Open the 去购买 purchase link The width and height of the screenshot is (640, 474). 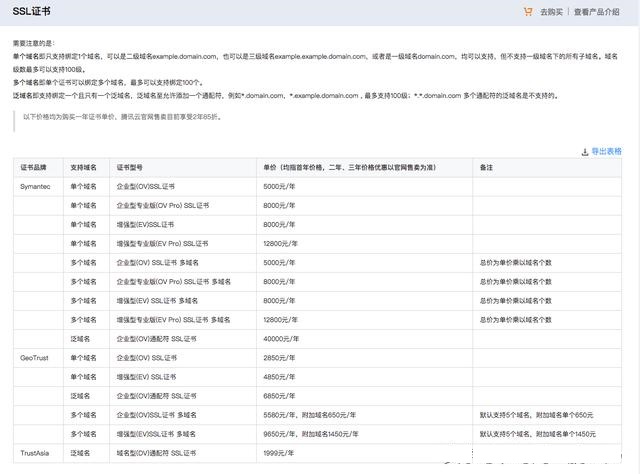point(552,12)
